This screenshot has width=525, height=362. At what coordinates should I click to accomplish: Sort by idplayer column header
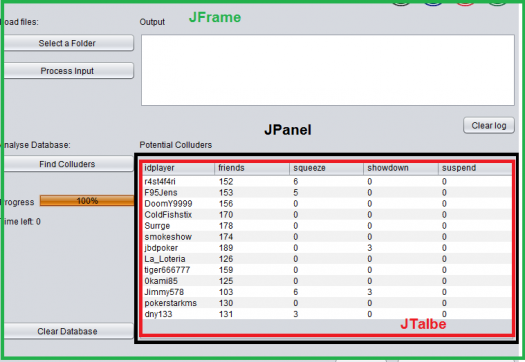tap(178, 168)
